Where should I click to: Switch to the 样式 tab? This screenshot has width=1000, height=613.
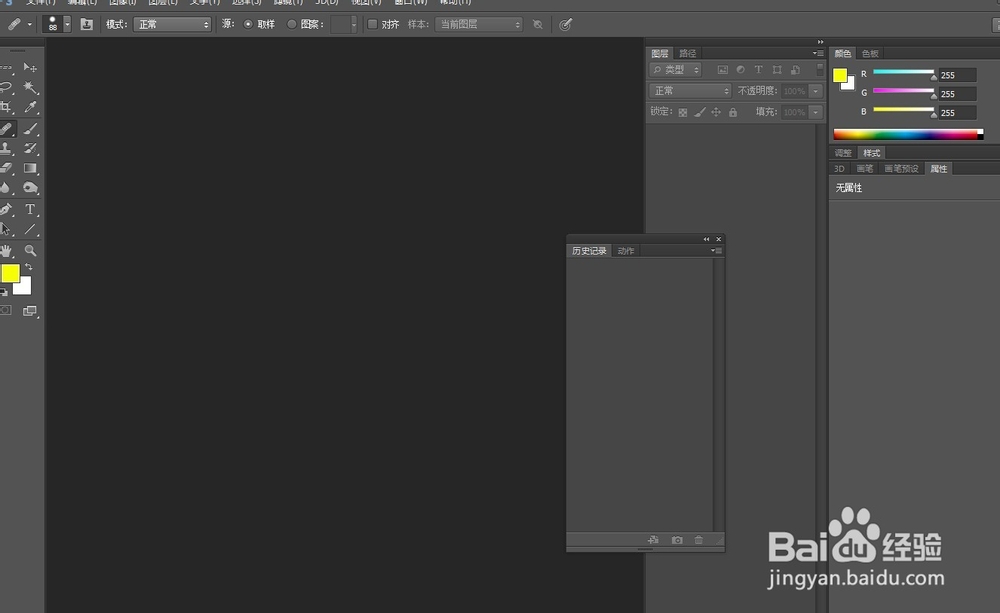tap(872, 153)
